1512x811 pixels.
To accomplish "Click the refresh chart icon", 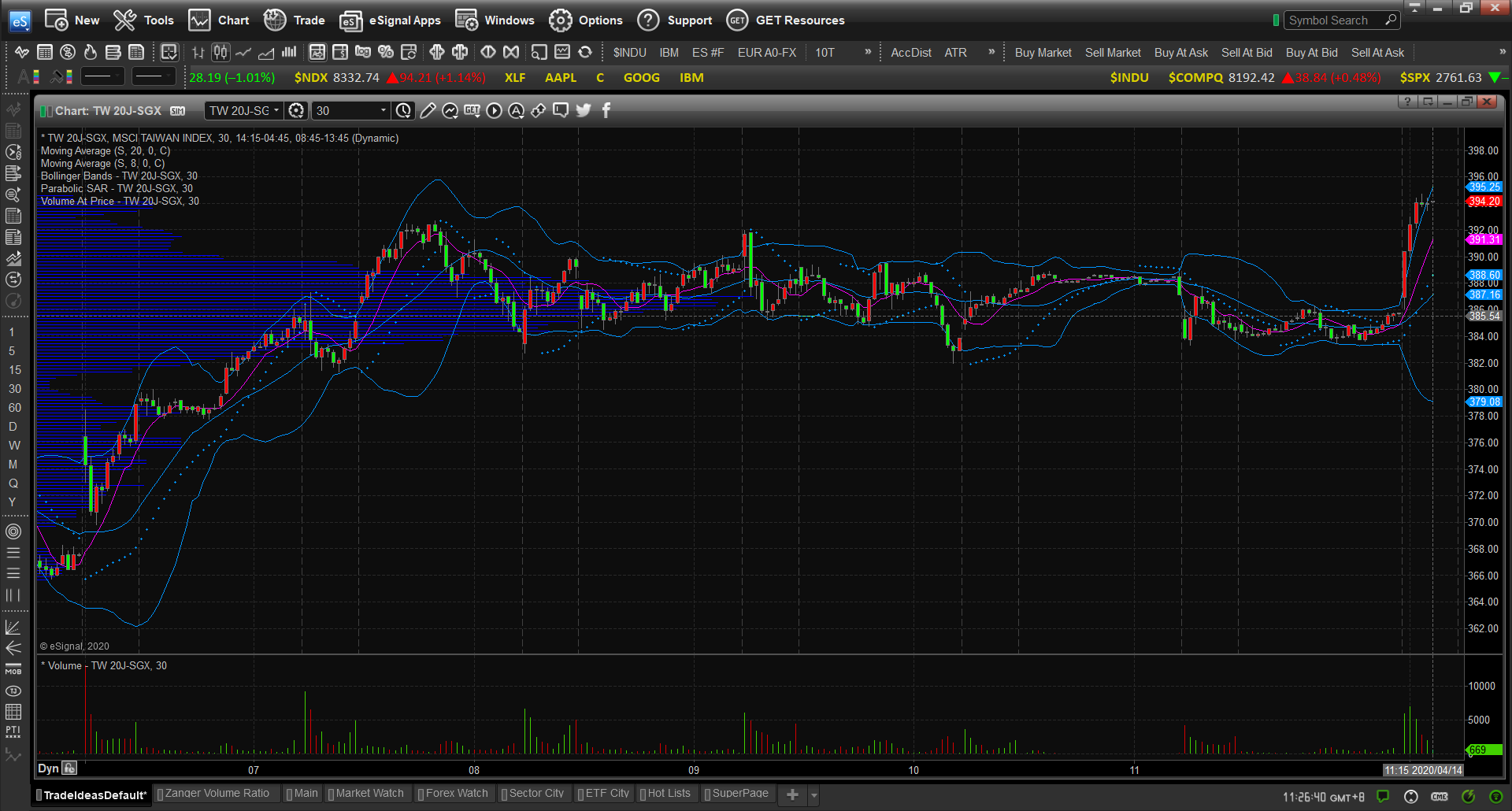I will tap(585, 52).
